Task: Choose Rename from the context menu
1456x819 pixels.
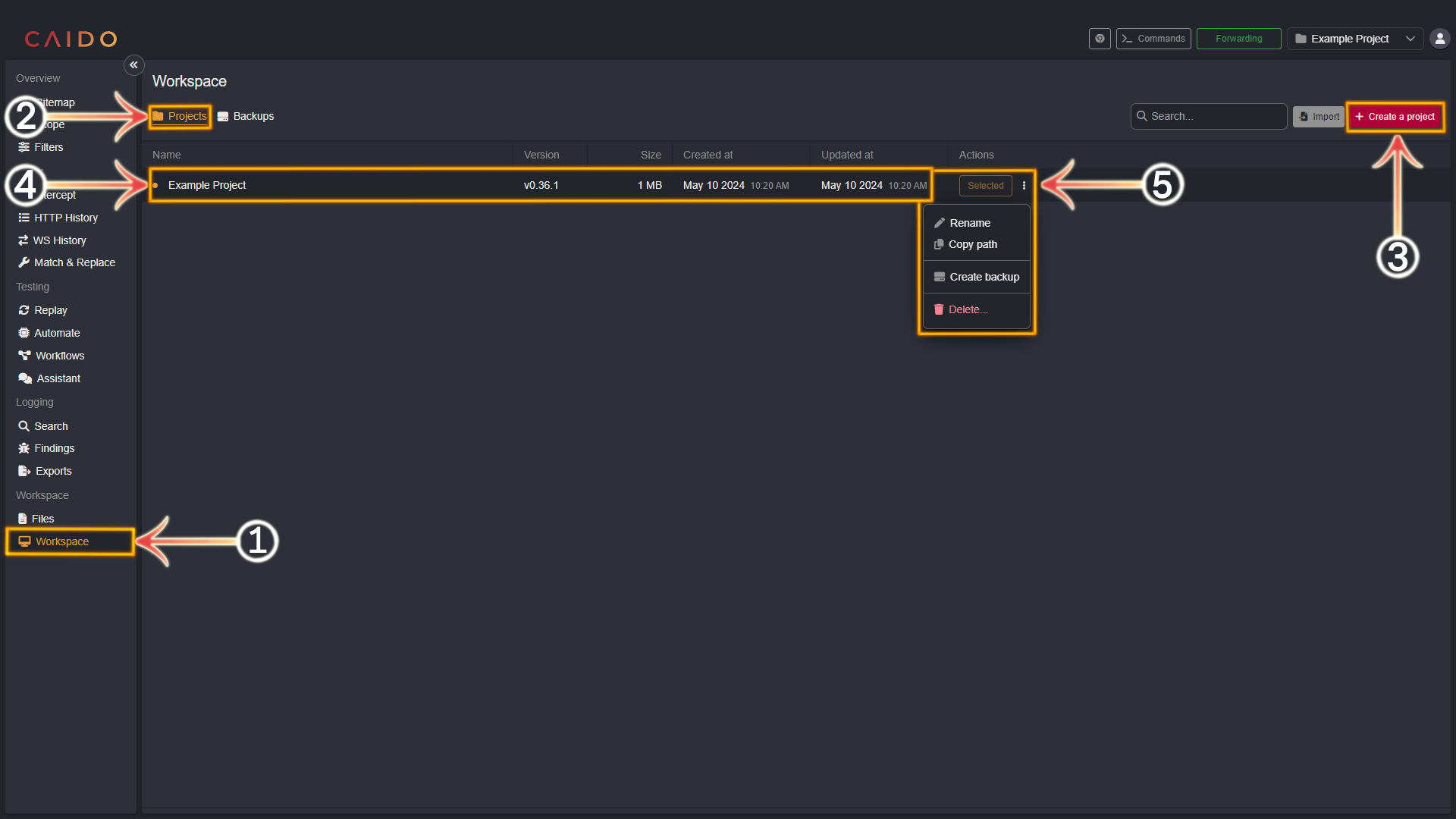Action: click(x=977, y=223)
